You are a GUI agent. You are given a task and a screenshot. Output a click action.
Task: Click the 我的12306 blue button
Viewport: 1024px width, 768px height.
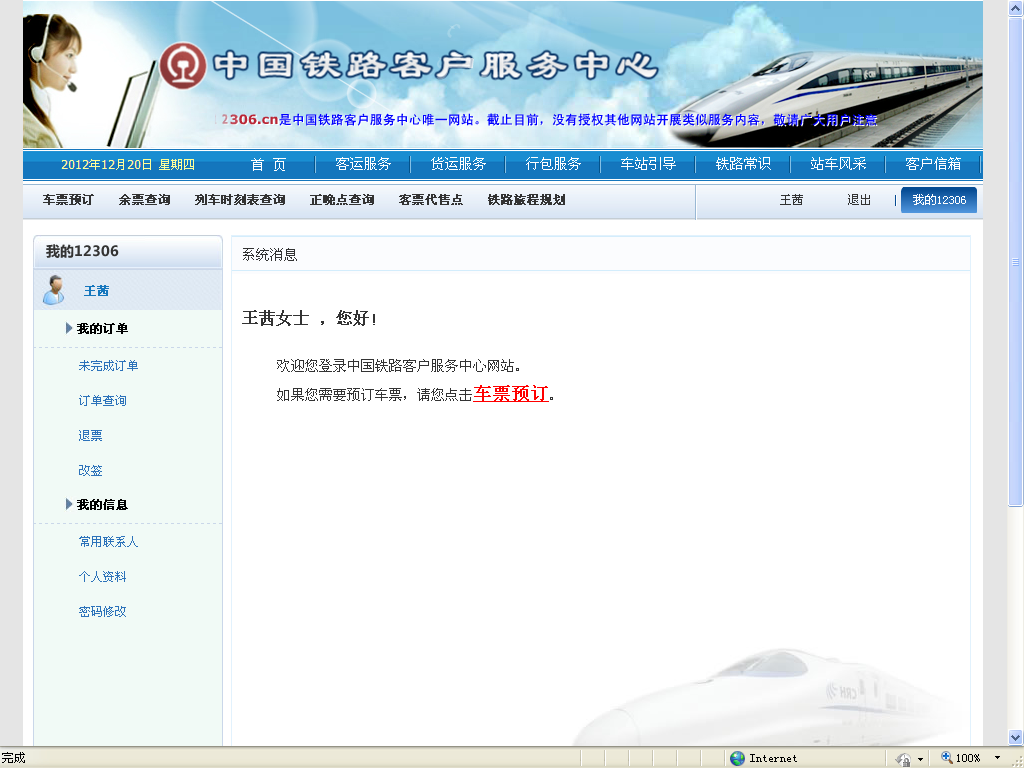click(939, 200)
